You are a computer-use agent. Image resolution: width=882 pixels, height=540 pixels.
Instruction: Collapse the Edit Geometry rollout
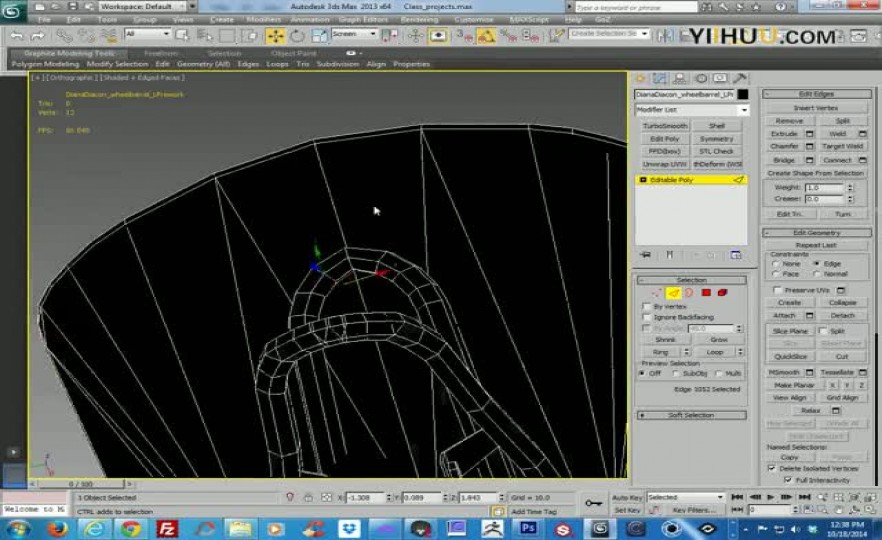817,232
